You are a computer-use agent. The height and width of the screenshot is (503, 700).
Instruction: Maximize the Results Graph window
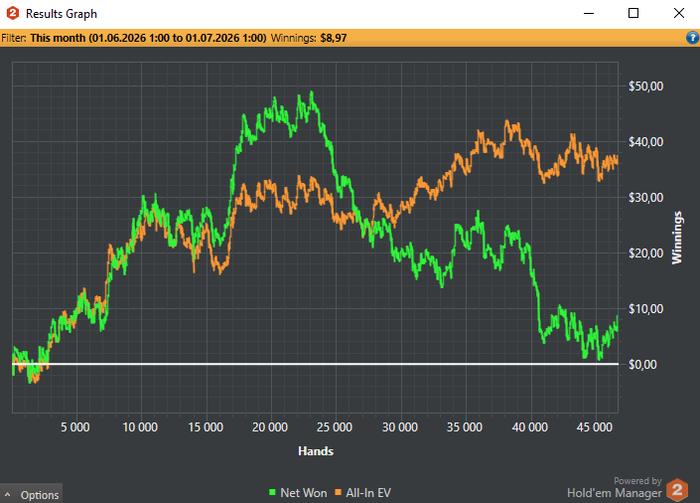(633, 13)
